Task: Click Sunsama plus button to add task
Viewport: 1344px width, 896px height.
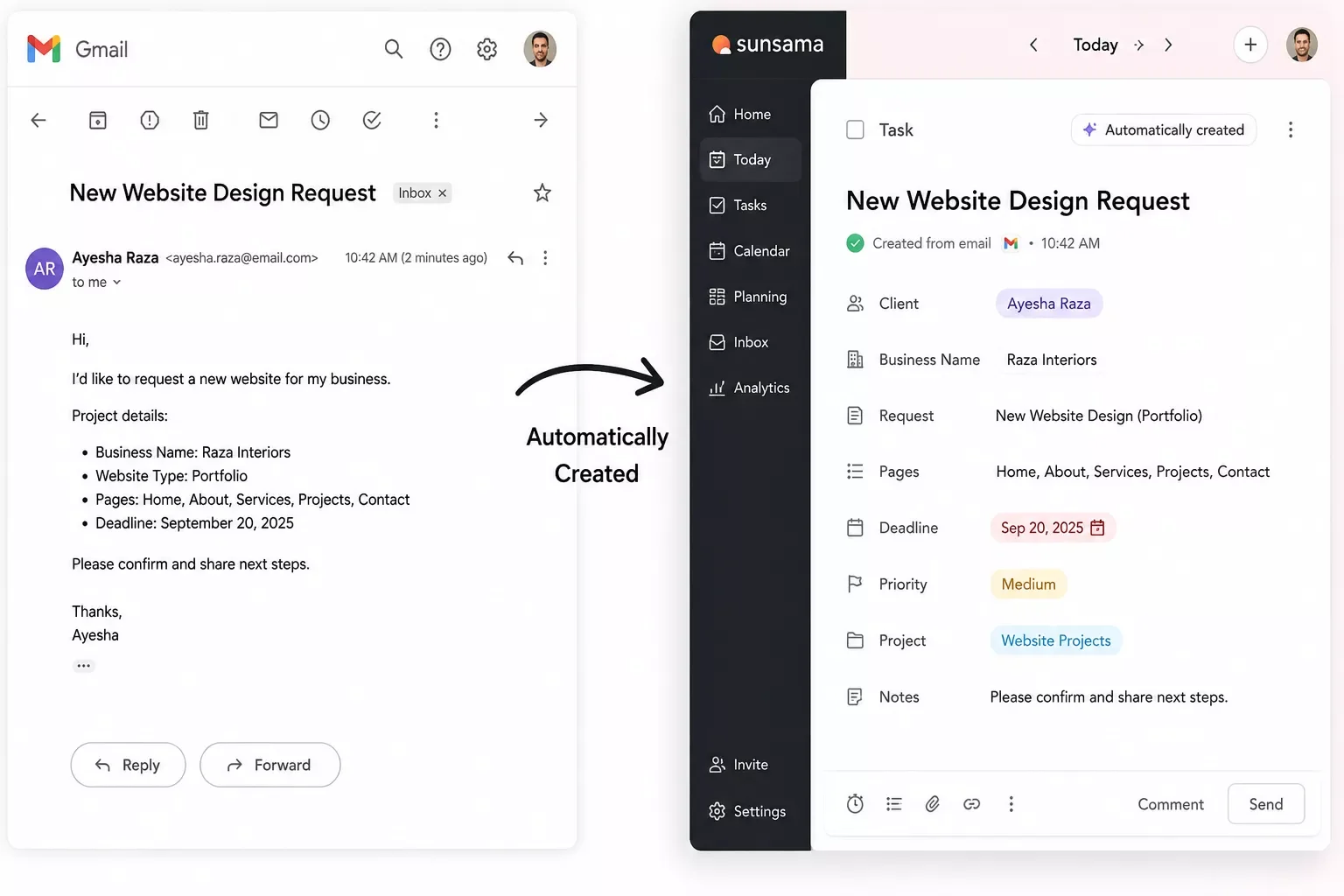Action: pos(1250,45)
